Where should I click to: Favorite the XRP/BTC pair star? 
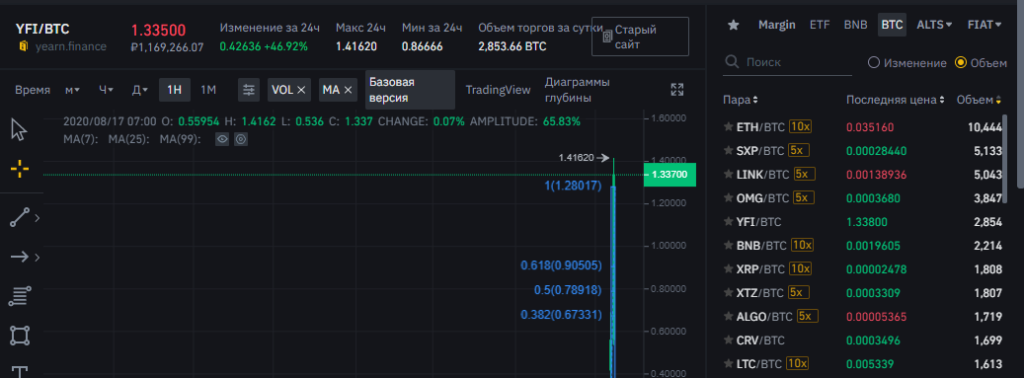[x=728, y=269]
